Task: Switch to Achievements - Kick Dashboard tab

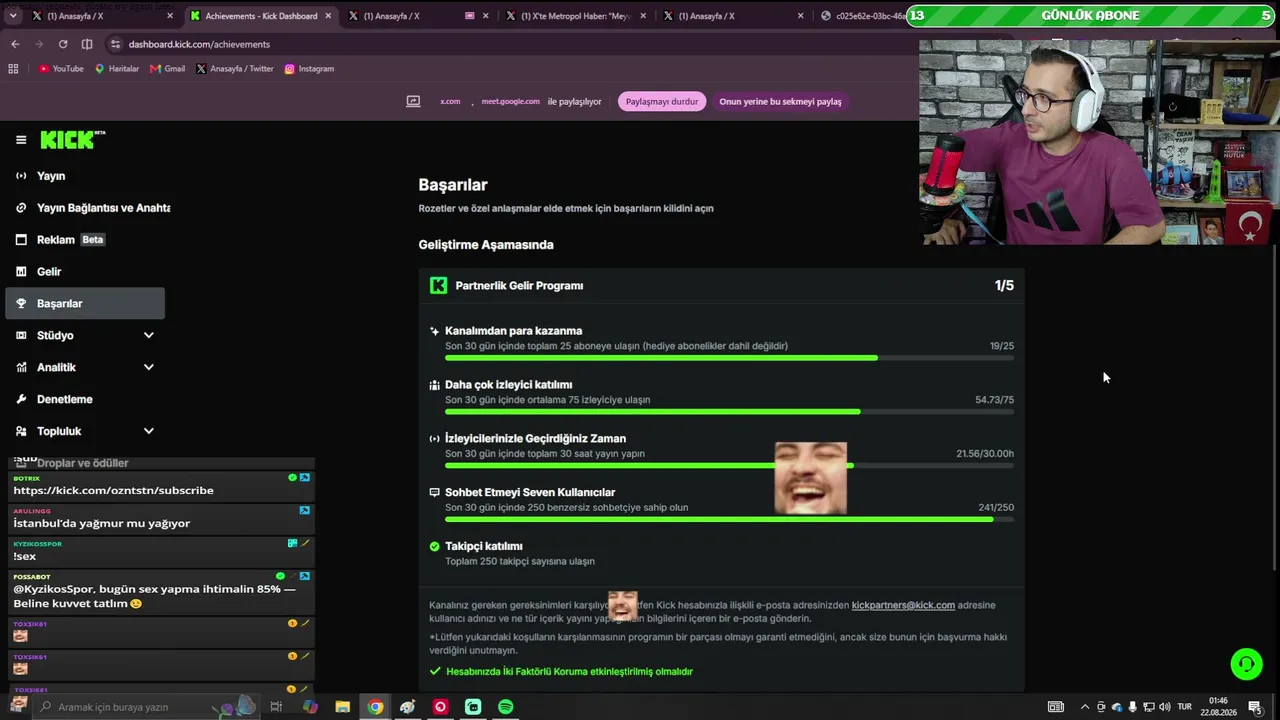Action: click(x=260, y=16)
